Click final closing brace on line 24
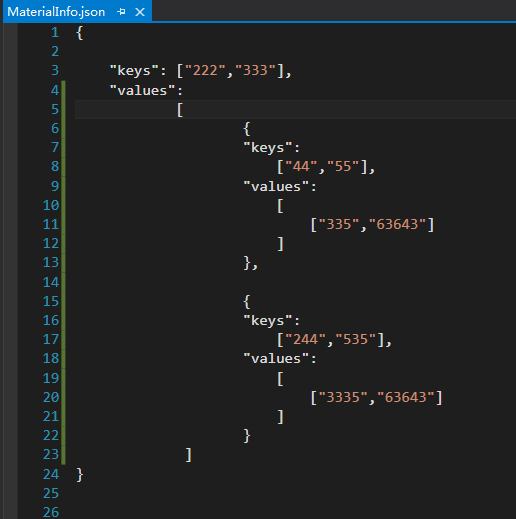 pos(80,475)
